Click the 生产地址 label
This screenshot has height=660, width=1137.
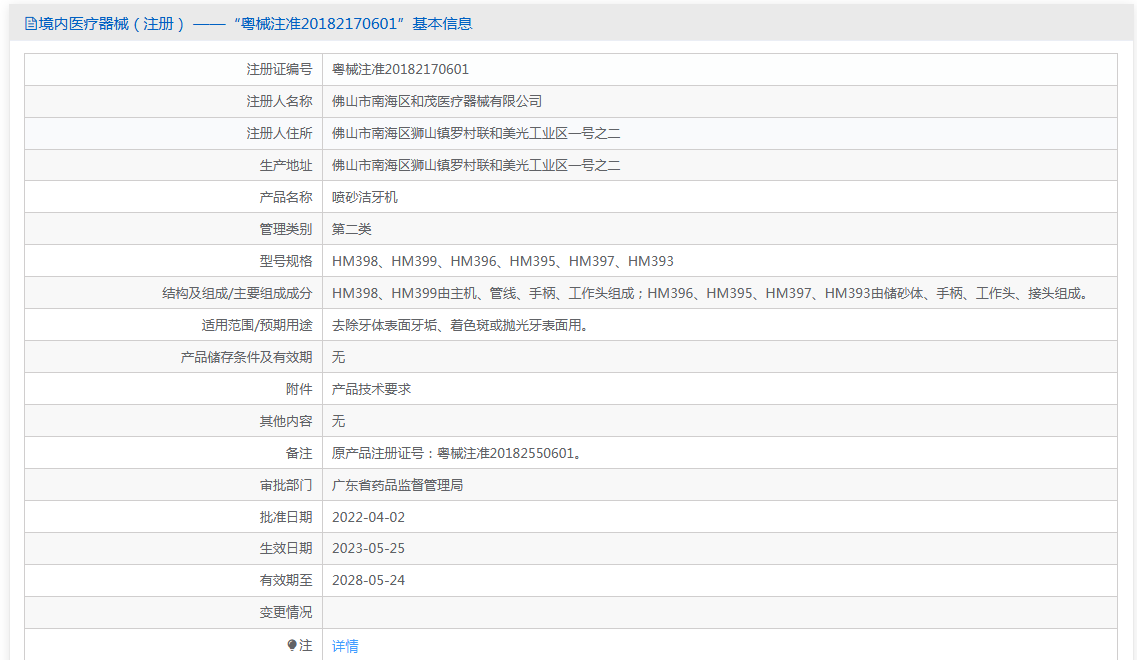point(286,165)
